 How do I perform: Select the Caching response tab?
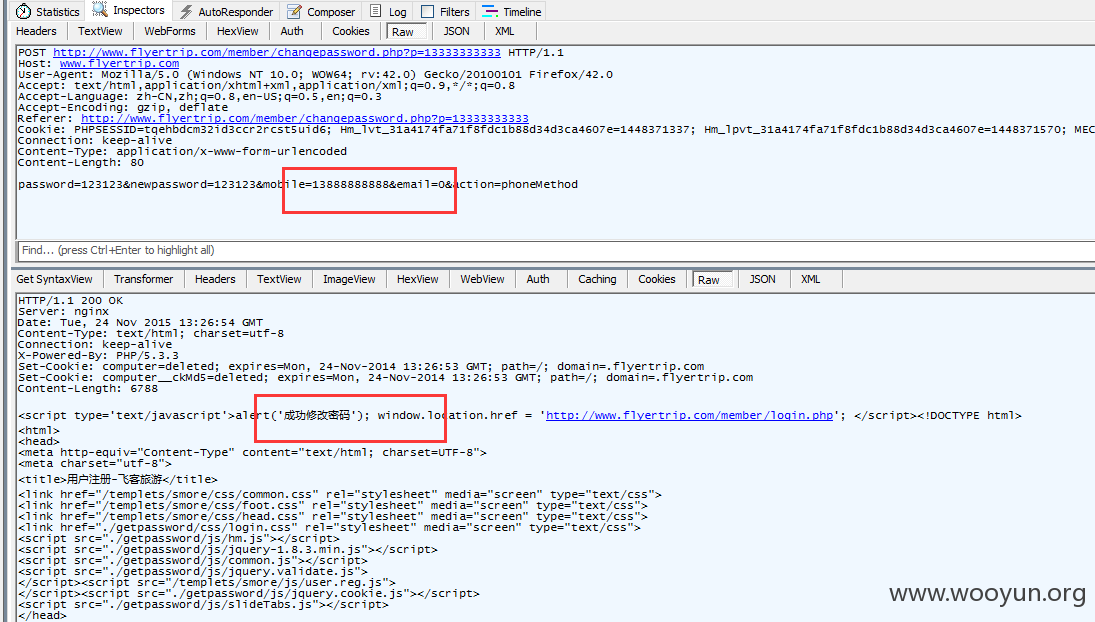click(597, 279)
